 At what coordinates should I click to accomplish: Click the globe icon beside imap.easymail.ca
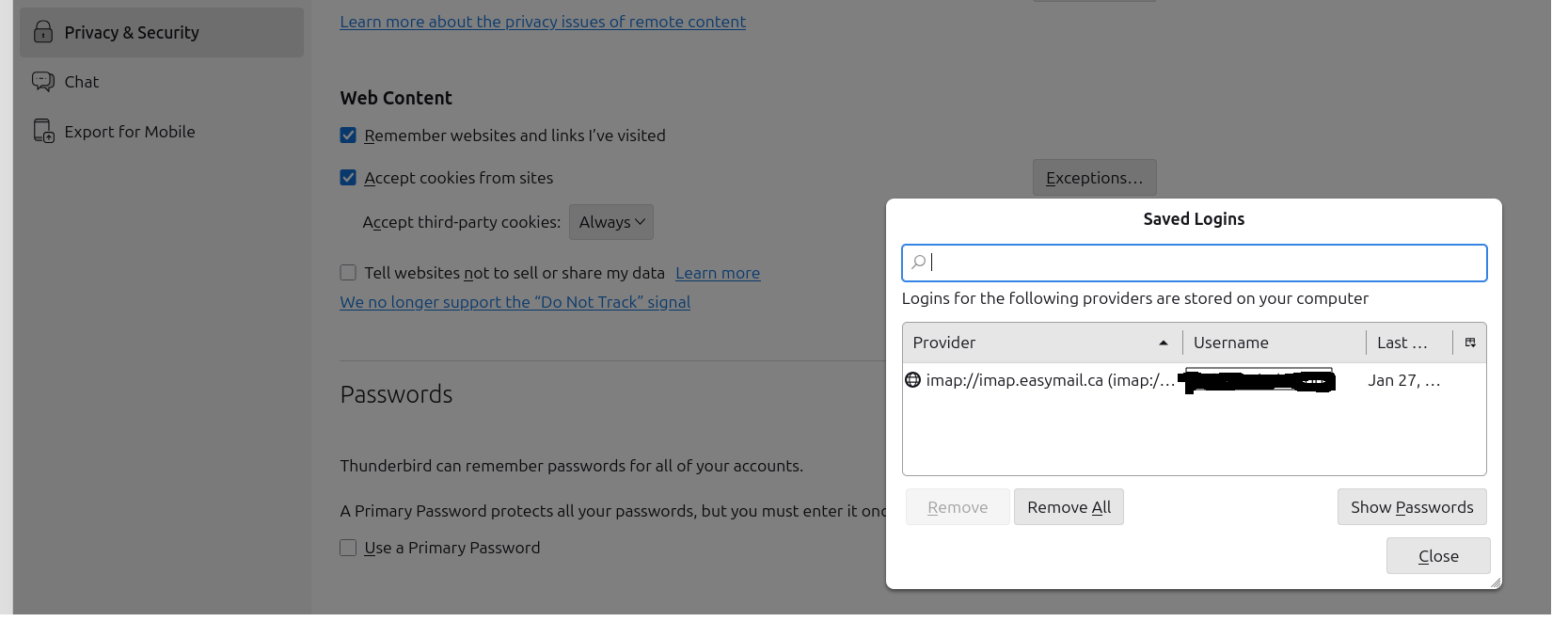click(x=912, y=380)
